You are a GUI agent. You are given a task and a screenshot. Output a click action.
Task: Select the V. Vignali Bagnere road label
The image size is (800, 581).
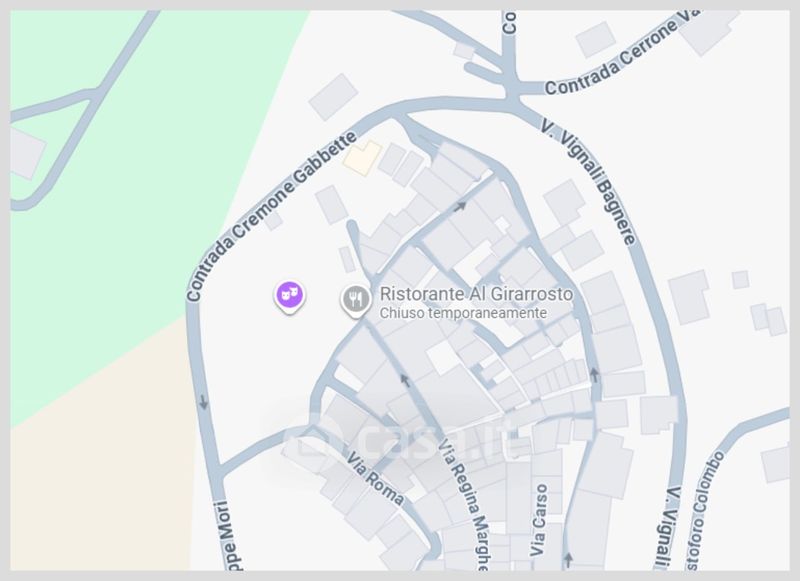(589, 182)
